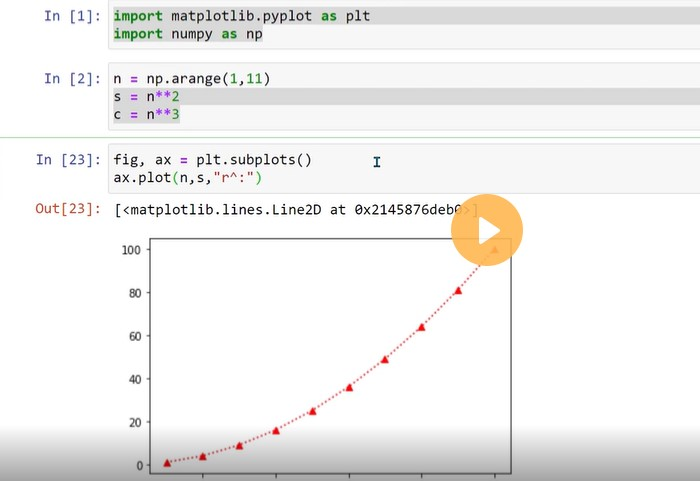
Task: Click the red triangle marker at value 64
Action: point(421,327)
